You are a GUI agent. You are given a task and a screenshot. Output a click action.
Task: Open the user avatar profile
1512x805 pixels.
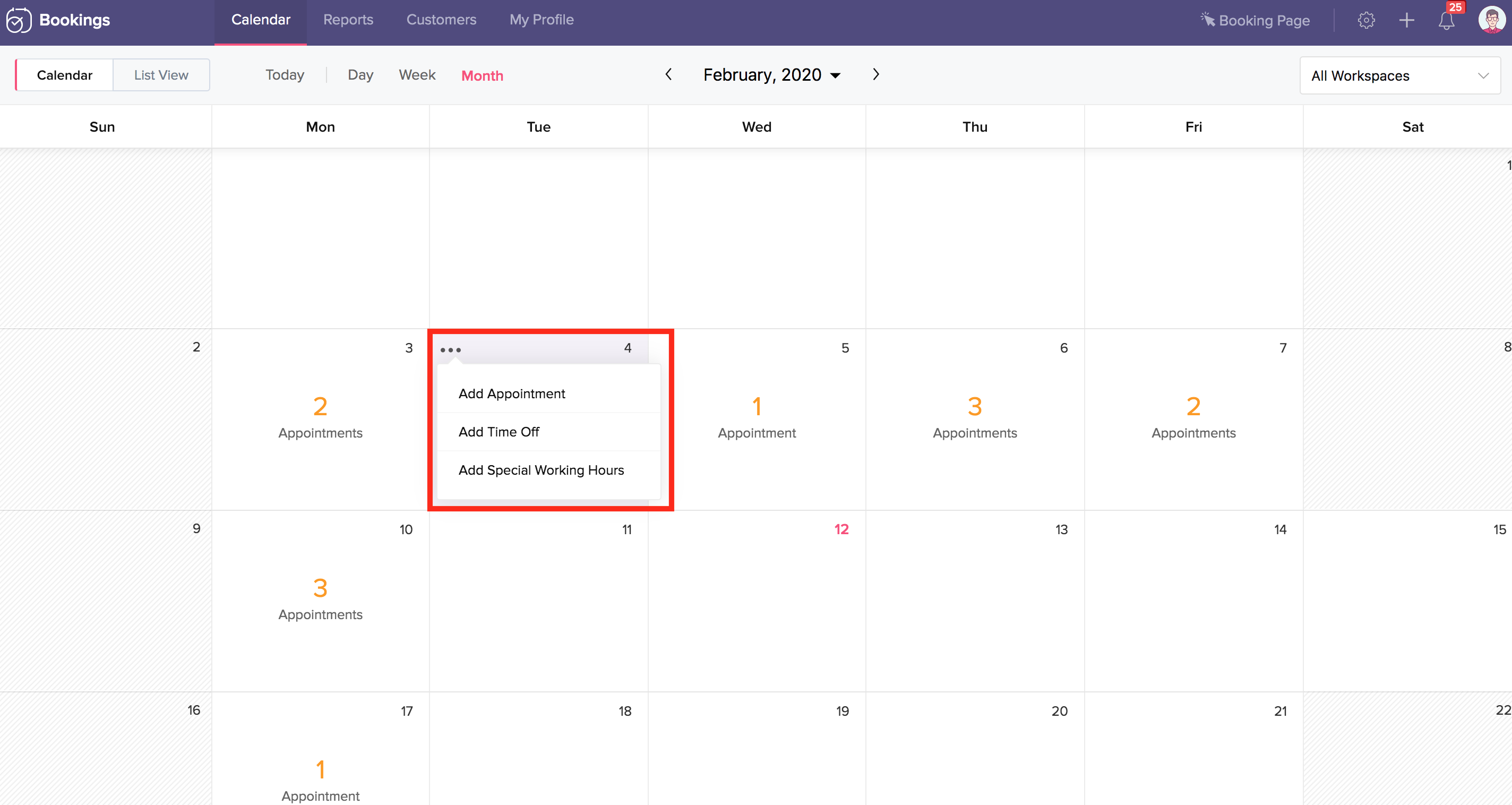(x=1491, y=21)
